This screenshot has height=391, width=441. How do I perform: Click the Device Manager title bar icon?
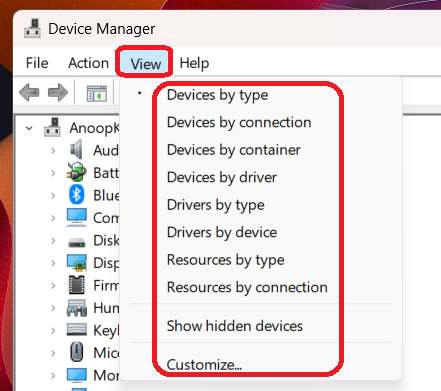[32, 29]
